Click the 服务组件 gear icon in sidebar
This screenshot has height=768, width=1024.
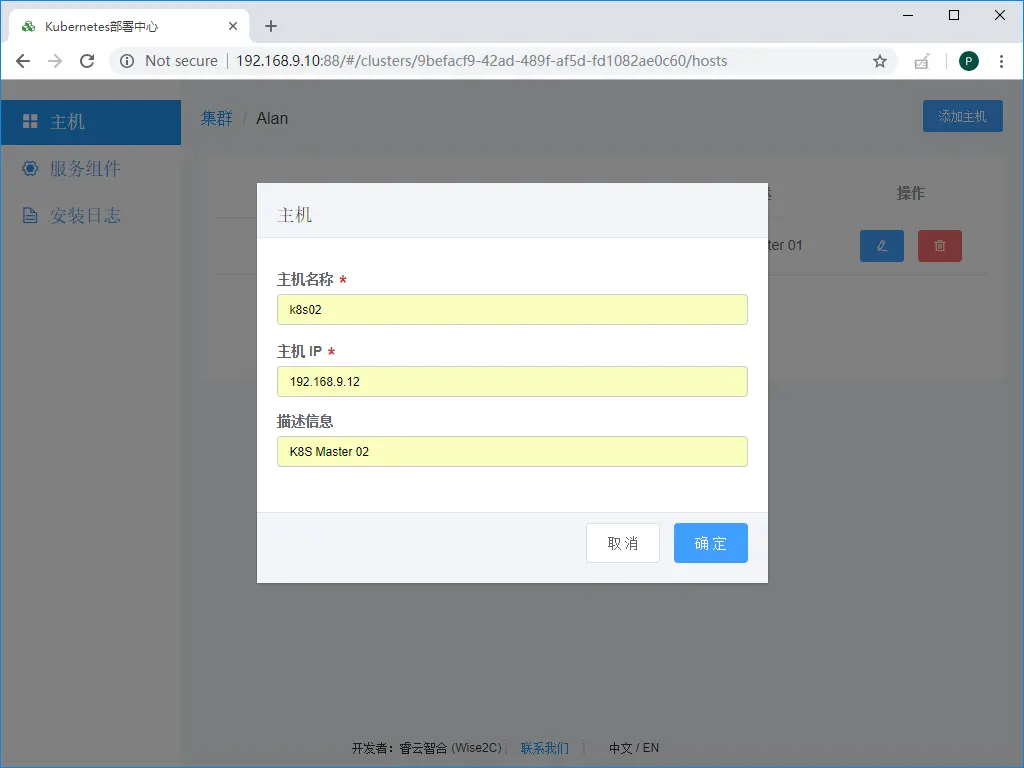click(x=30, y=168)
